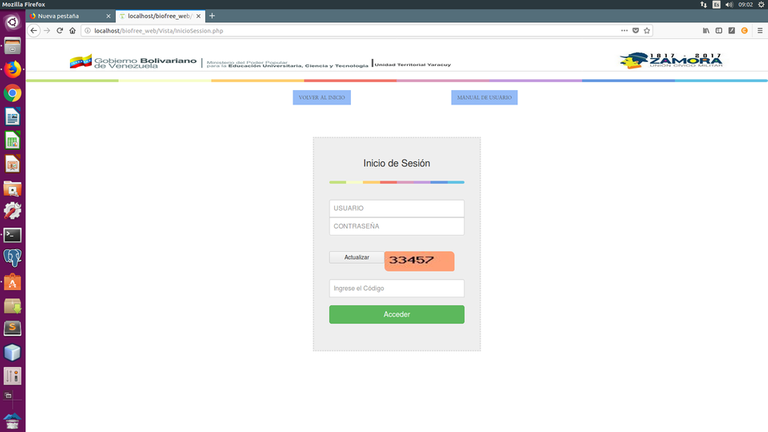
Task: Bookmark this page with the star
Action: click(x=647, y=30)
